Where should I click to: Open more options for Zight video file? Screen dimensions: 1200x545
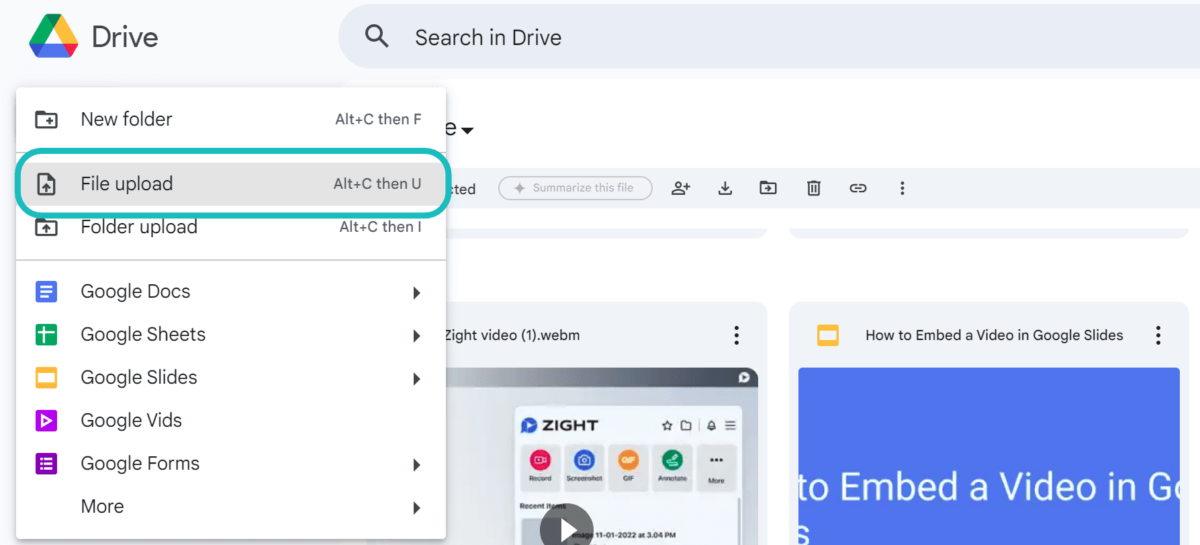(736, 335)
